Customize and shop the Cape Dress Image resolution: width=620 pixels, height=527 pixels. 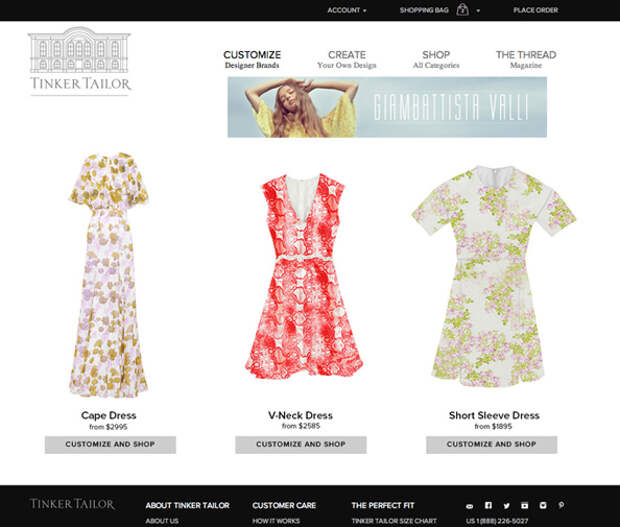[x=110, y=444]
